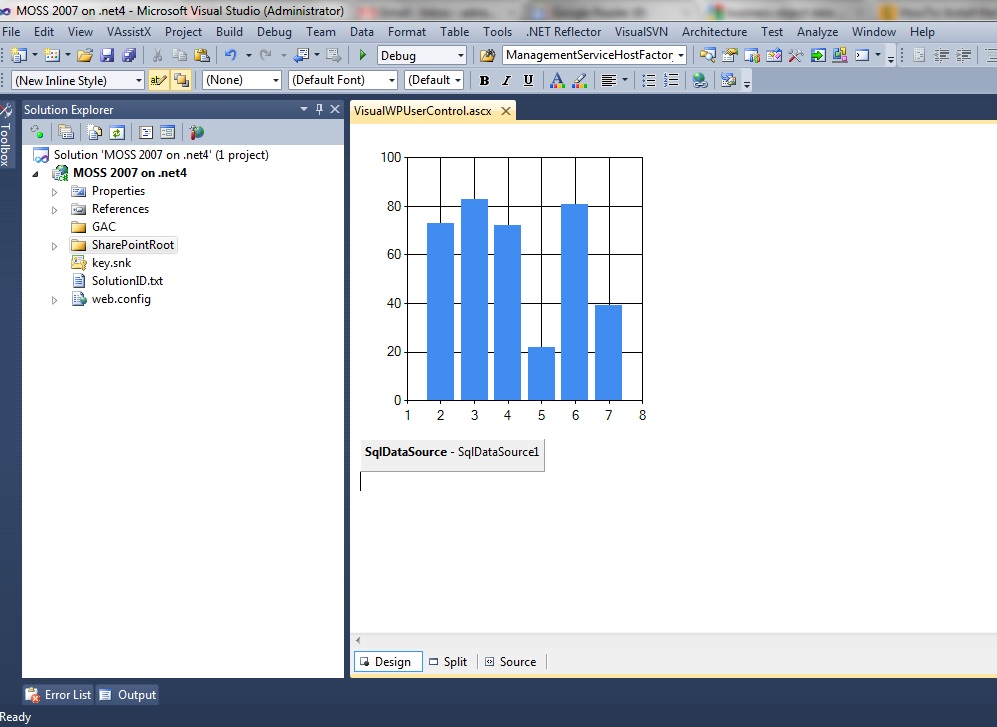Click the Save All icon
997x727 pixels.
(x=129, y=55)
